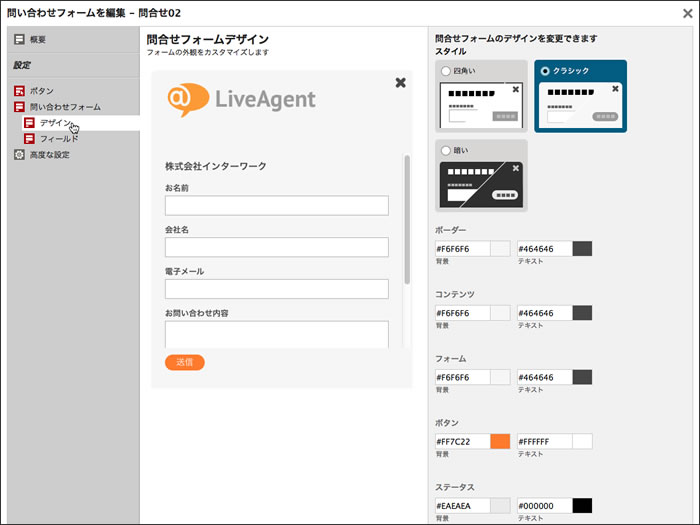Image resolution: width=700 pixels, height=525 pixels.
Task: Click the 問い合わせフォーム red icon
Action: (19, 107)
